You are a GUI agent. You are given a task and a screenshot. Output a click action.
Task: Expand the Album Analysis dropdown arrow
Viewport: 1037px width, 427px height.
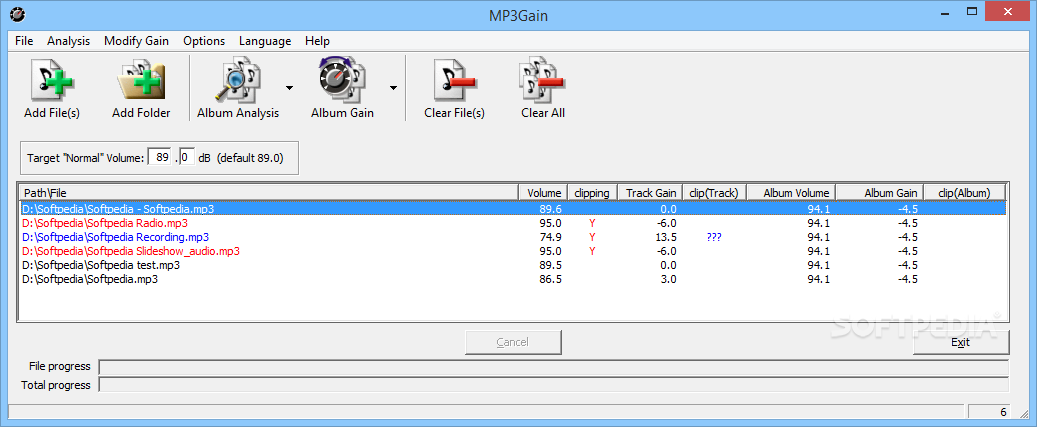tap(289, 88)
